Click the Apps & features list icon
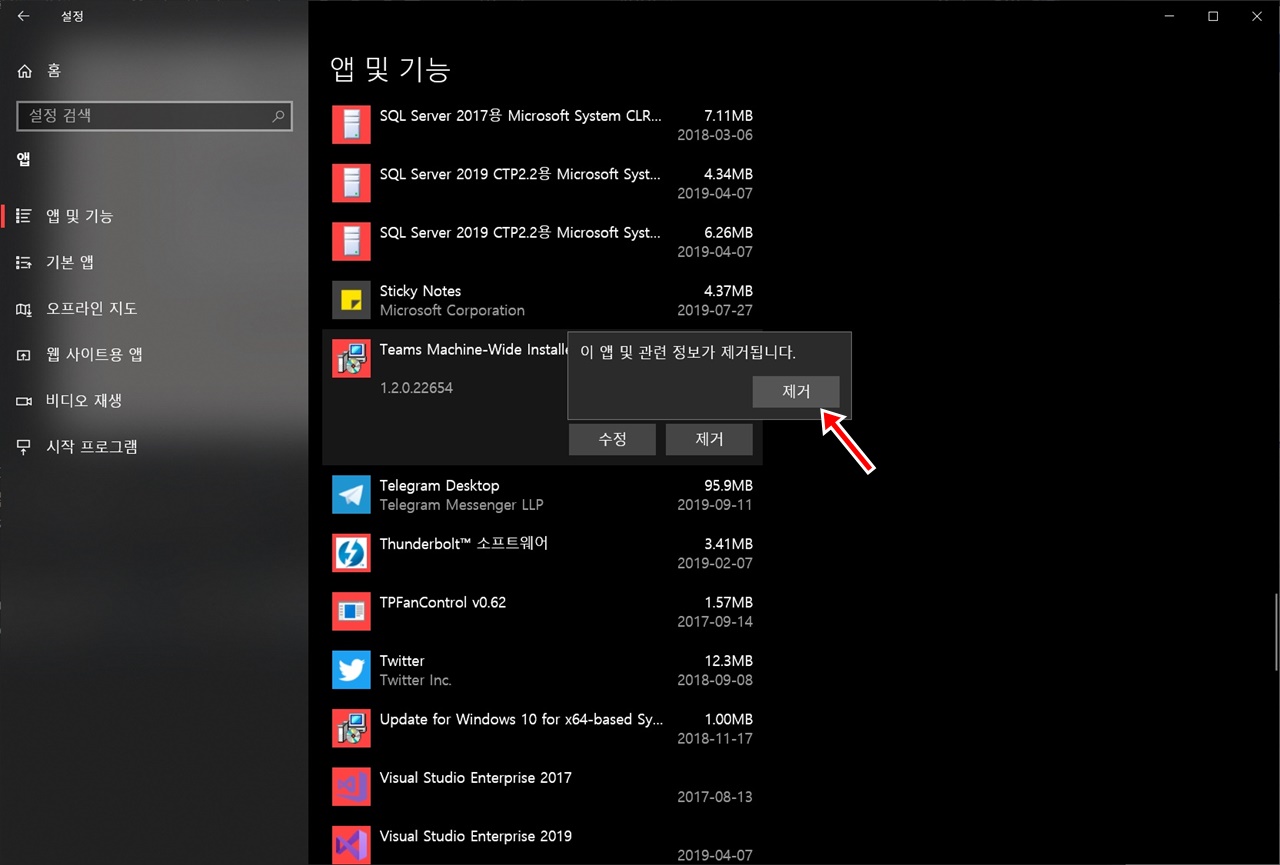The image size is (1280, 865). tap(24, 216)
